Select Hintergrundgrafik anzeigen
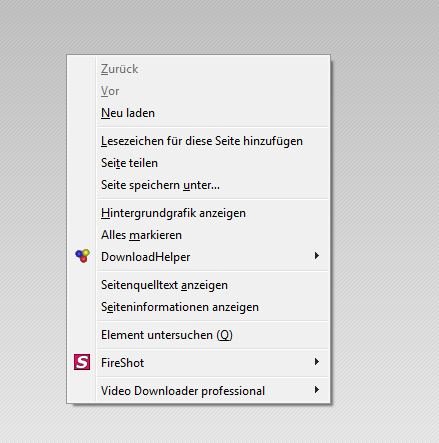The width and height of the screenshot is (439, 443). 198,213
